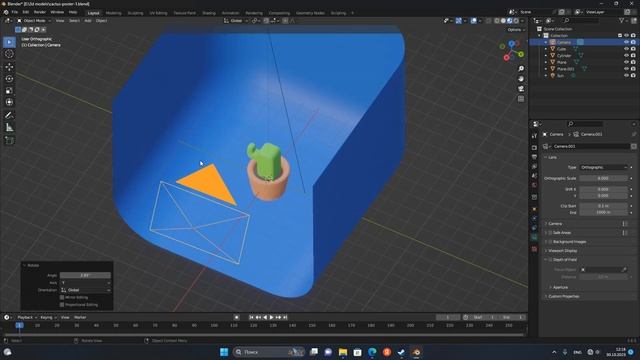Open the timeline Keying menu
The image size is (640, 360).
[48, 317]
